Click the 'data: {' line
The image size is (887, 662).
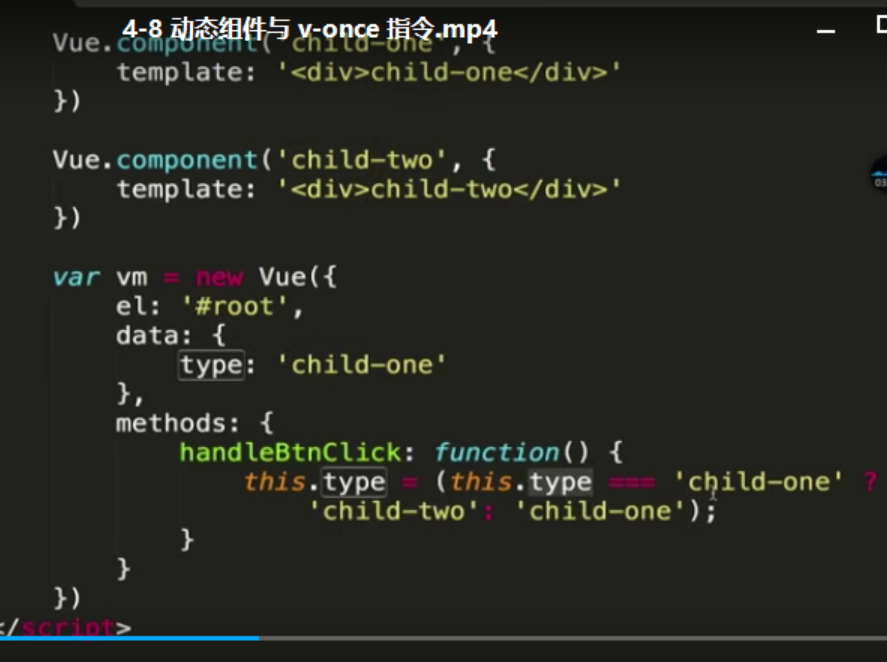(171, 336)
